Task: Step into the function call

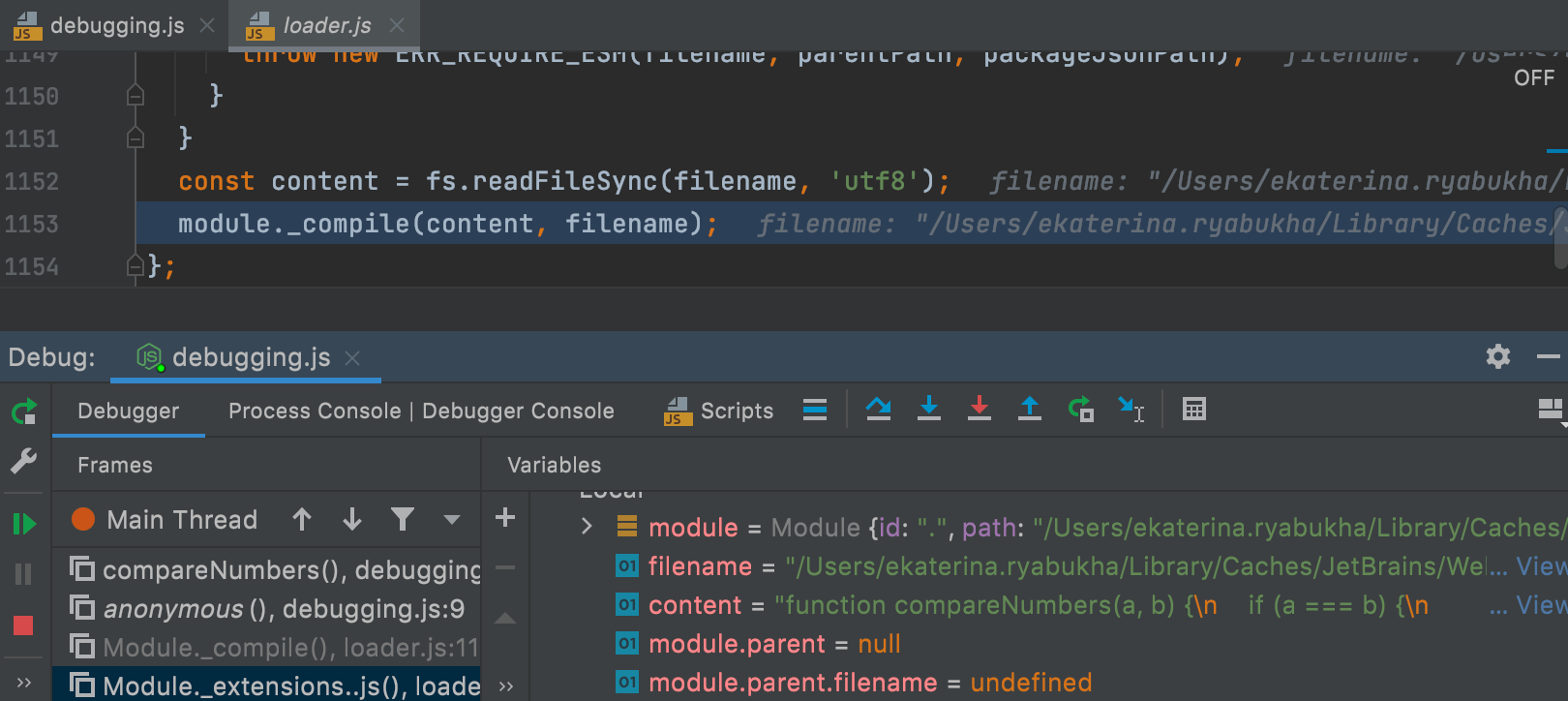Action: (x=929, y=410)
